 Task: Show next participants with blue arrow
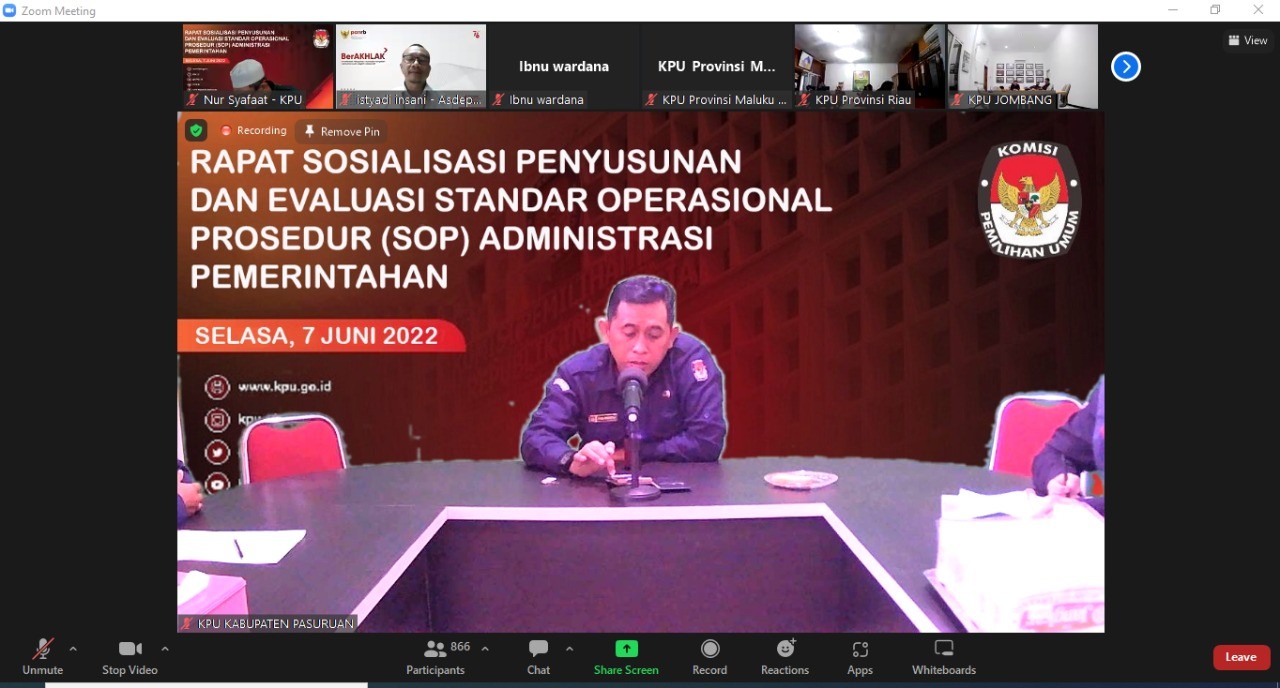1126,67
